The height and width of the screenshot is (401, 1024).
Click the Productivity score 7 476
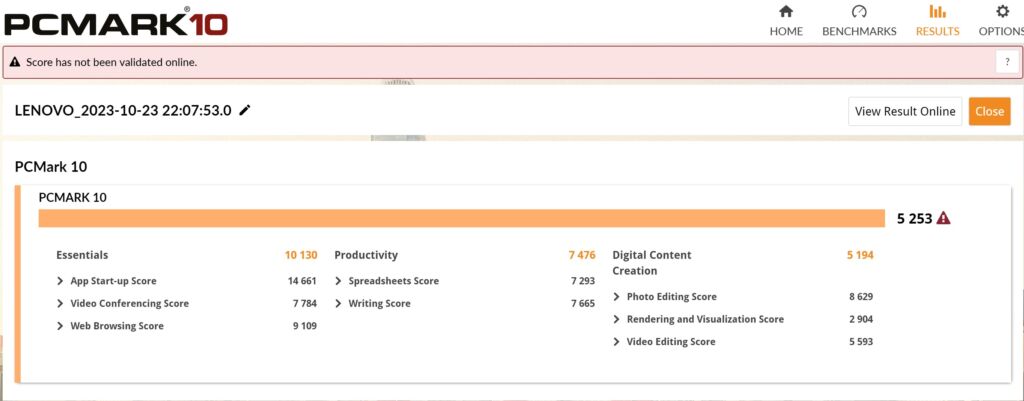(x=582, y=255)
